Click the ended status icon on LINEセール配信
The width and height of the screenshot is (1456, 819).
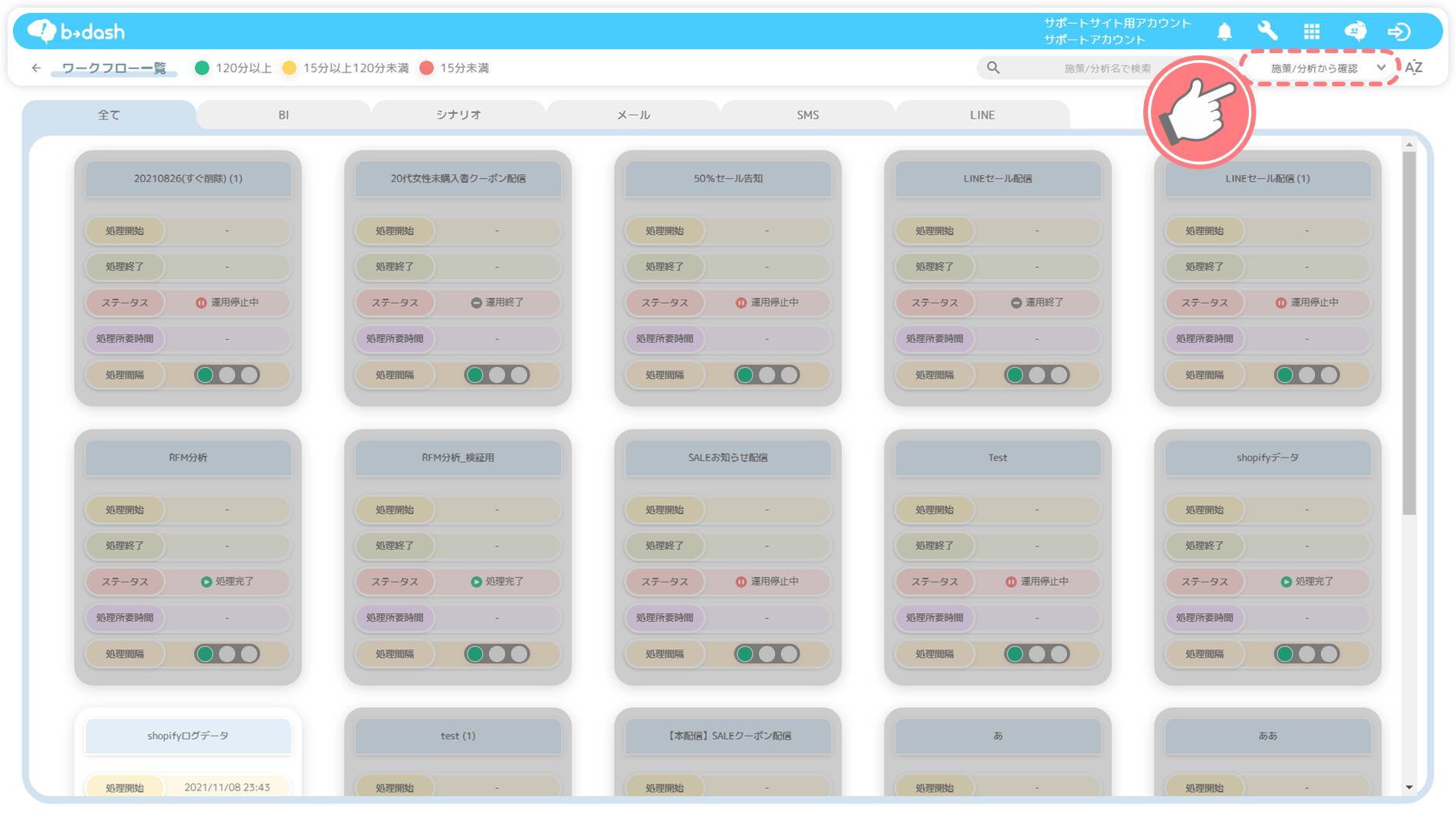pos(1016,303)
